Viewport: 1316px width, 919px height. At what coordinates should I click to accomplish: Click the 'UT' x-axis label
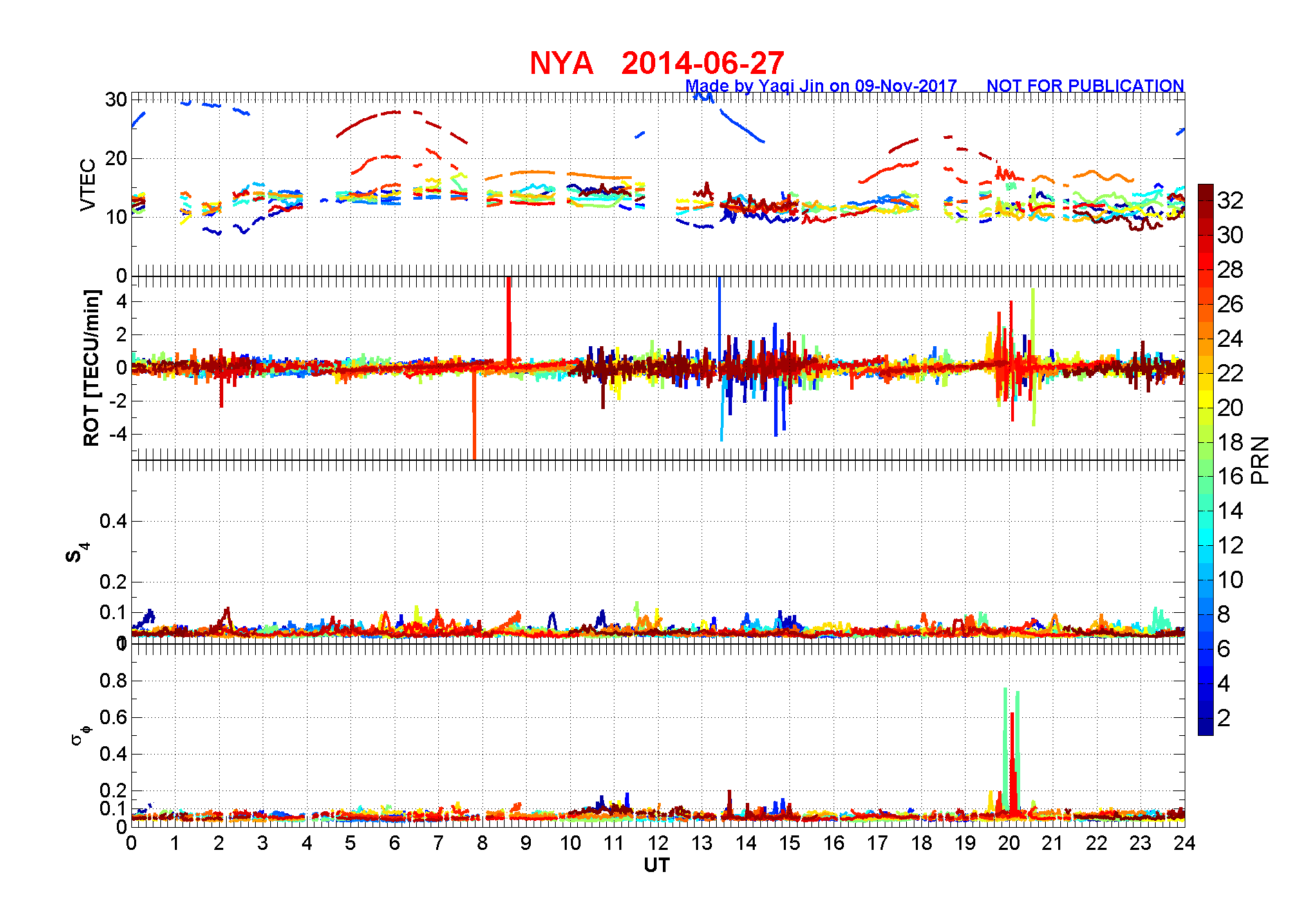657,865
